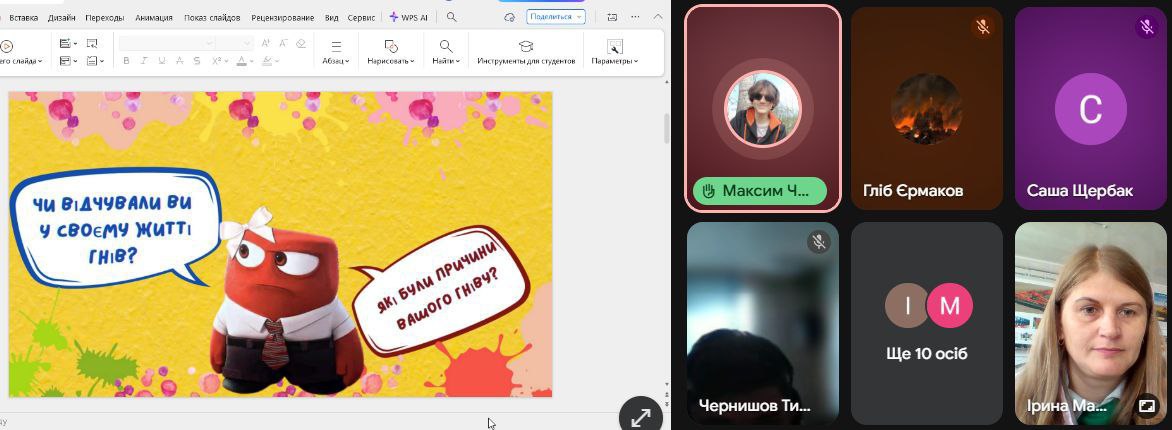Switch to the Рецензирование tab
Viewport: 1172px width, 430px height.
click(282, 17)
